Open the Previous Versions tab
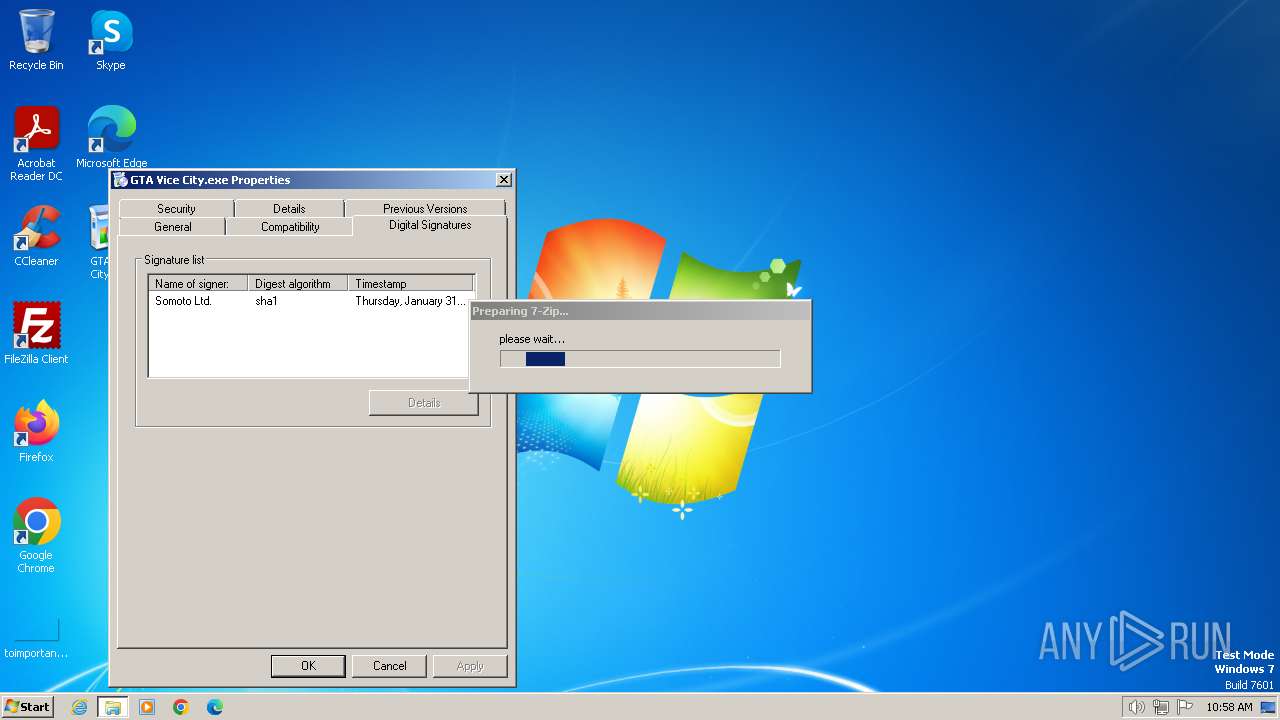Image resolution: width=1280 pixels, height=720 pixels. [425, 208]
